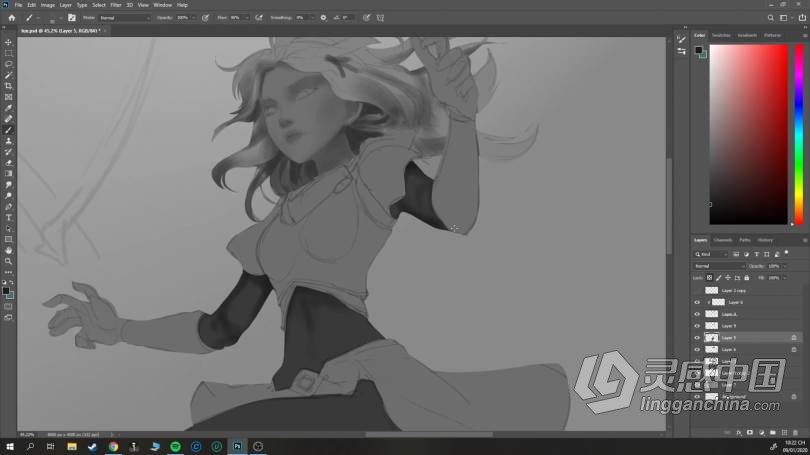
Task: Toggle lock image pixels brush icon
Action: 719,278
